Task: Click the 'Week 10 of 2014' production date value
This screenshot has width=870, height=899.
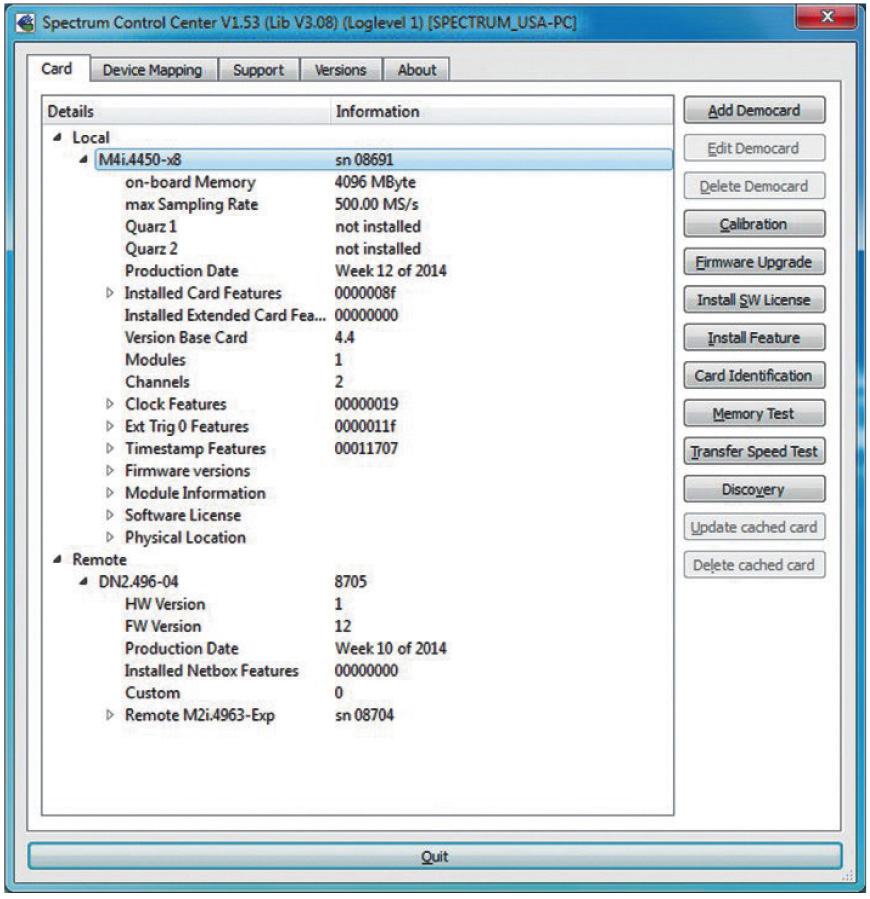Action: click(391, 649)
